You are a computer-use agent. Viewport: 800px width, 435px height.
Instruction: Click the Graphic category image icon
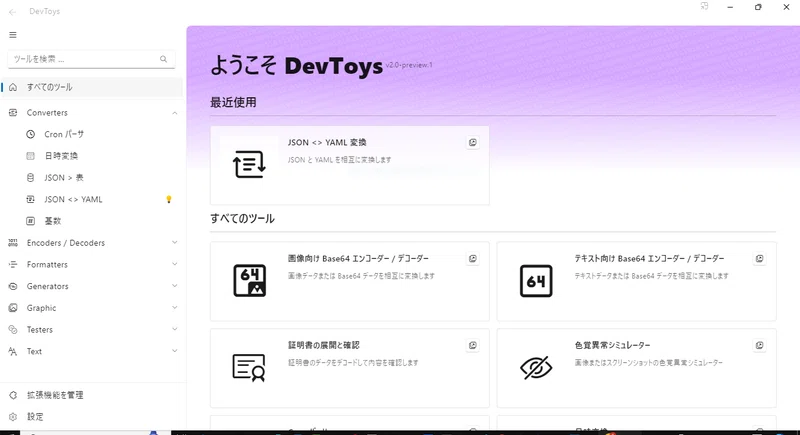pos(13,308)
